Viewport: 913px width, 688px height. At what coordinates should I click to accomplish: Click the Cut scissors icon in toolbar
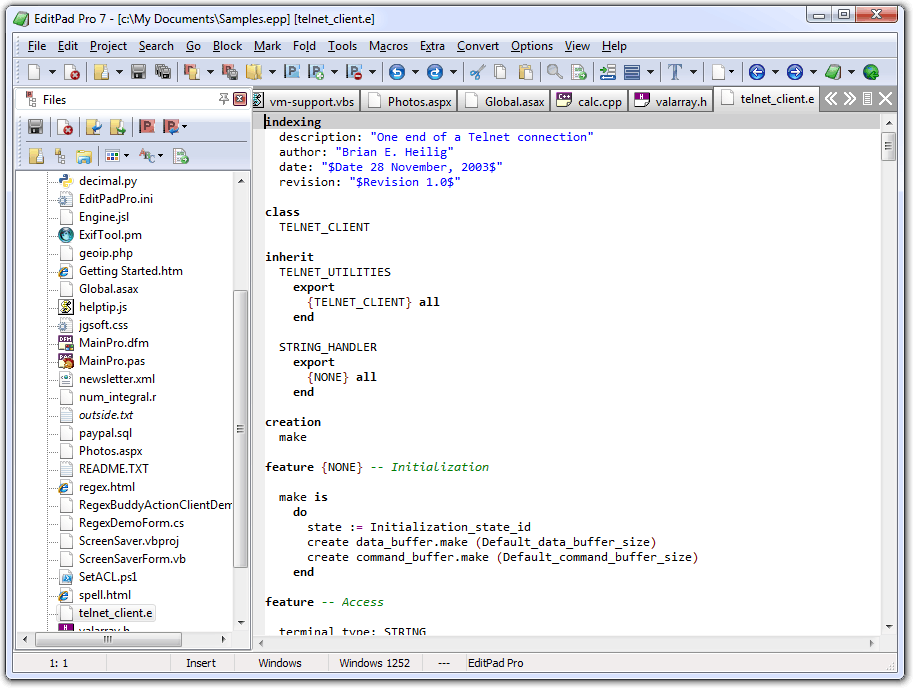click(477, 72)
